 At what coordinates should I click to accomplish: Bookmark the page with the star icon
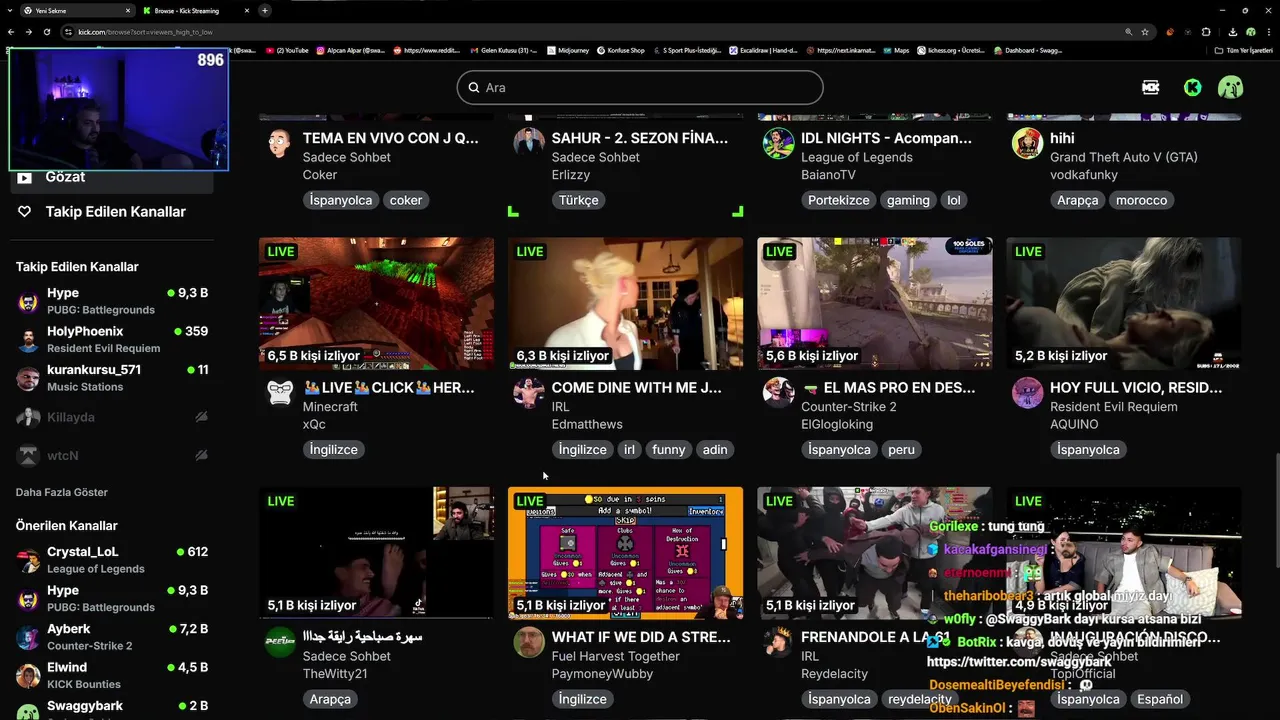1145,32
